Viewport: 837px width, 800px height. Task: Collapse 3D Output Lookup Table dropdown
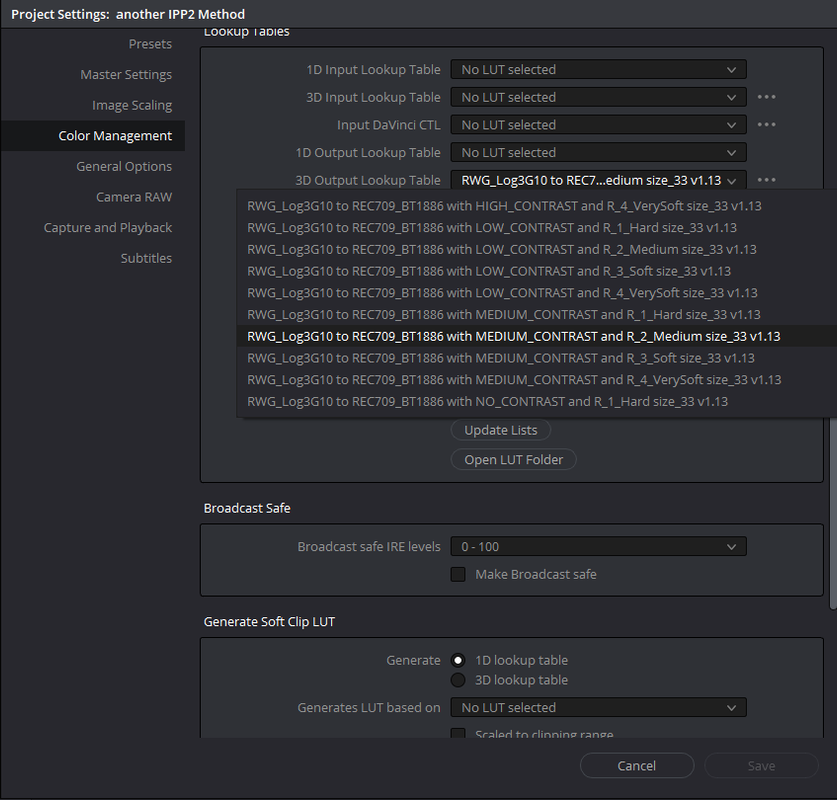point(598,180)
